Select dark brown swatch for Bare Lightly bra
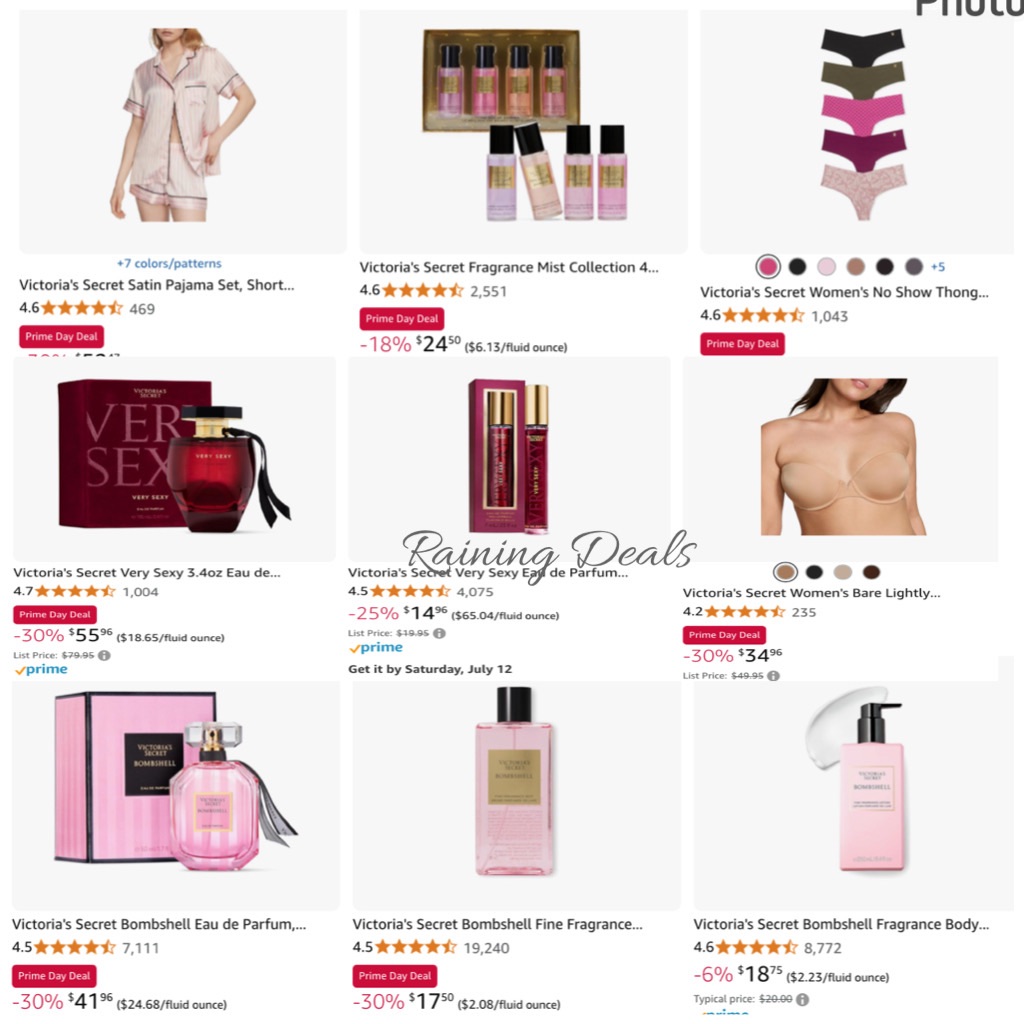The height and width of the screenshot is (1024, 1024). point(871,572)
